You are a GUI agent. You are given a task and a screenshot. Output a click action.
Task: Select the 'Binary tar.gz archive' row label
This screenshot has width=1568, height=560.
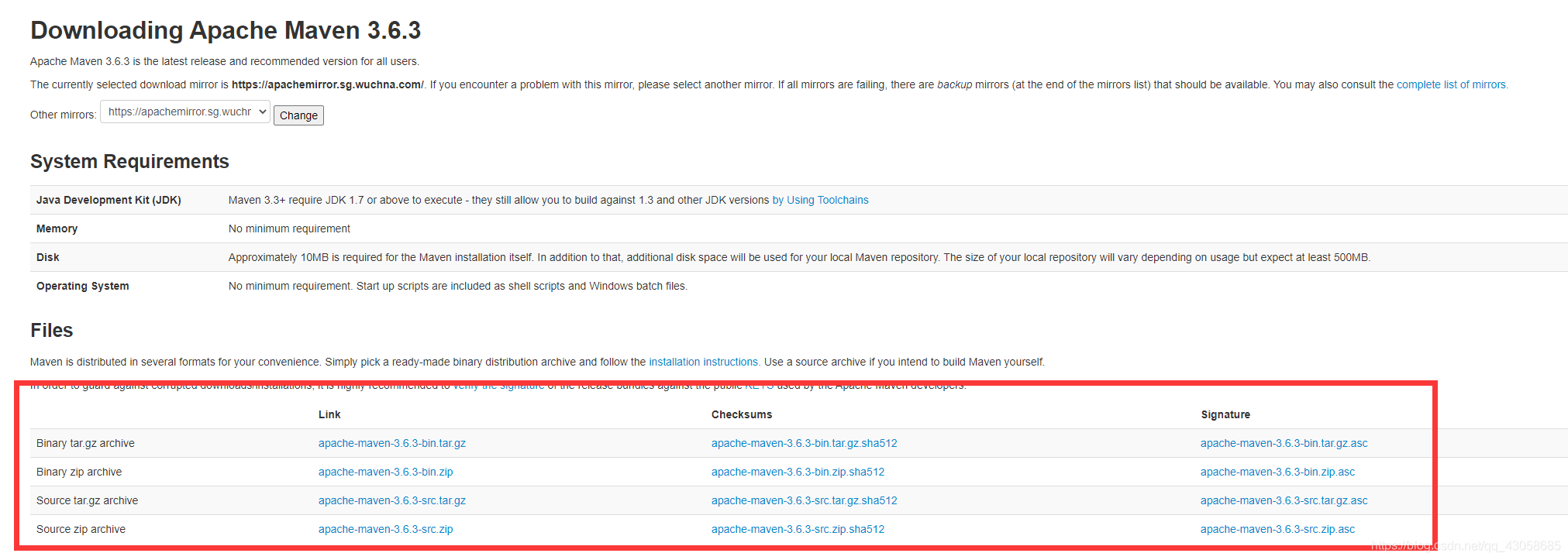coord(85,443)
